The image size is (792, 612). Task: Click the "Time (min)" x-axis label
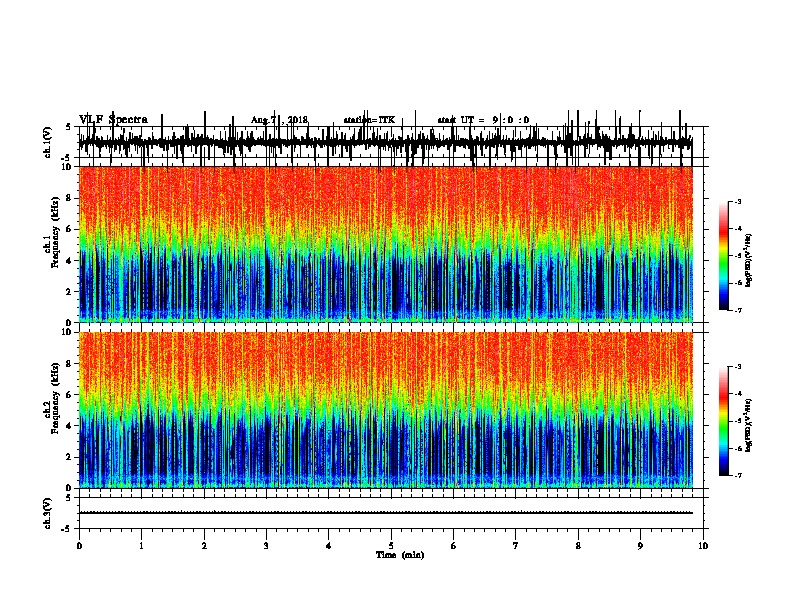pos(400,555)
